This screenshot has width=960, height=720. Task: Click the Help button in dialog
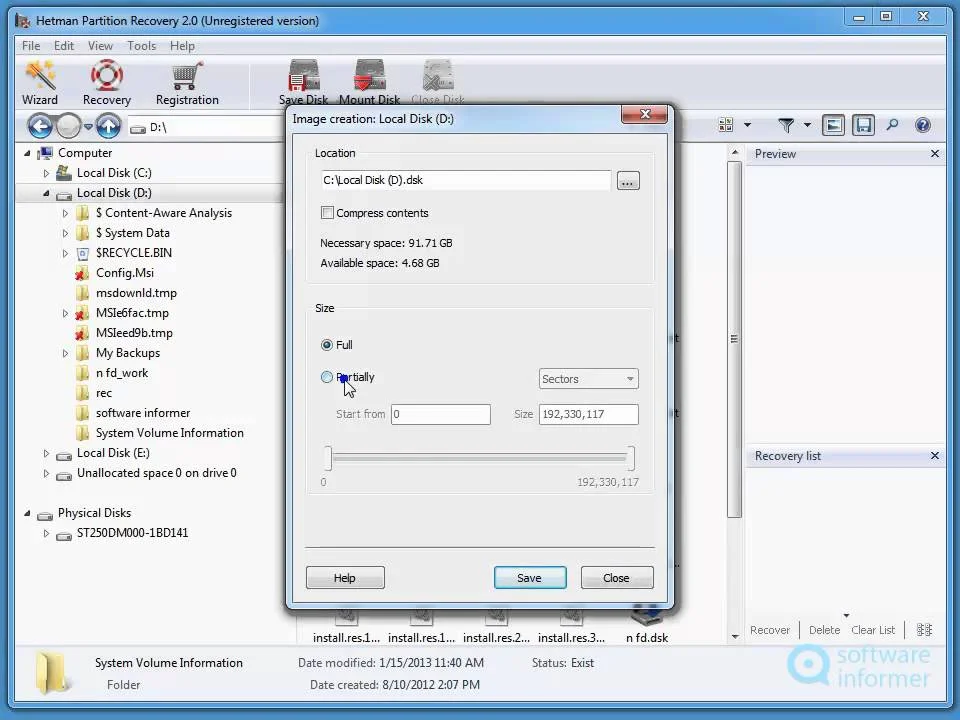(345, 578)
